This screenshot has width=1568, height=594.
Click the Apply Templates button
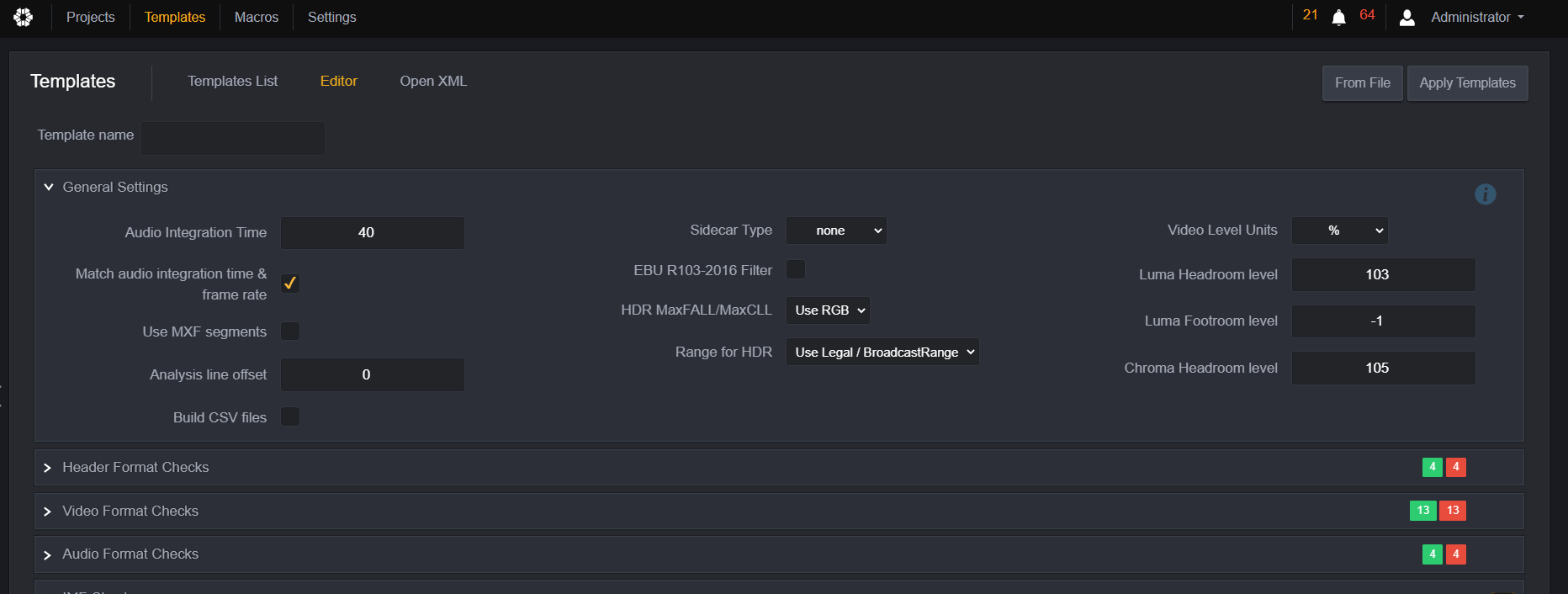(x=1468, y=83)
